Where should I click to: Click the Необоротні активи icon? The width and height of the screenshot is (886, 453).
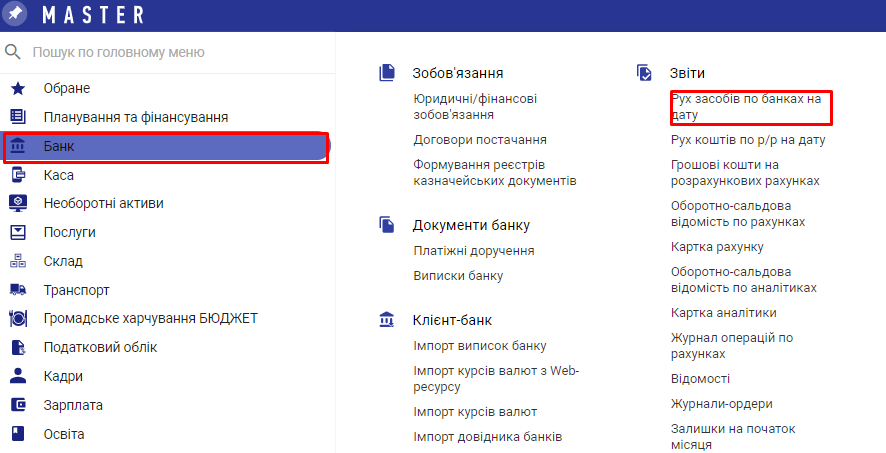click(17, 203)
